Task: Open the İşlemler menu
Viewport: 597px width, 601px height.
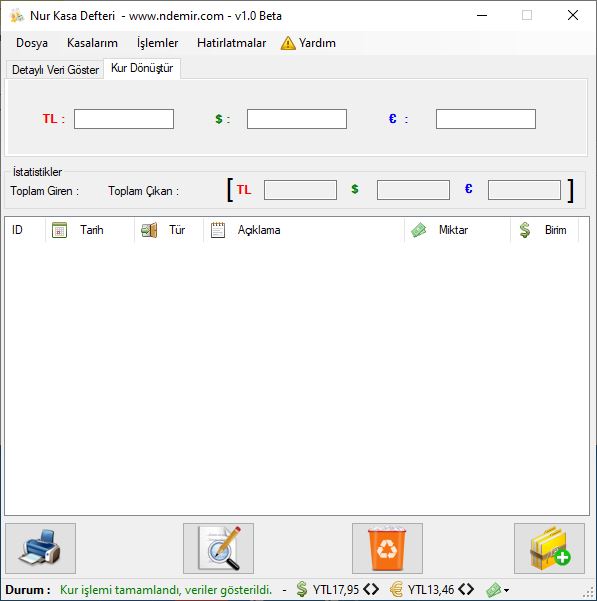Action: [x=157, y=43]
